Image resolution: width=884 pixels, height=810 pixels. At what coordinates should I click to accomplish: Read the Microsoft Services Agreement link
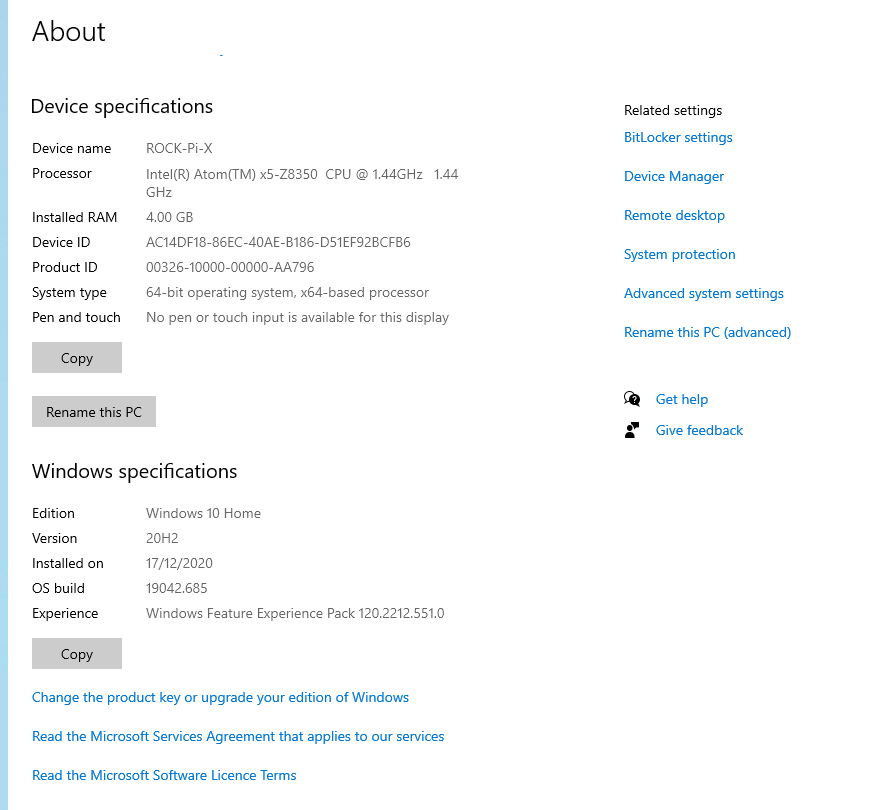[238, 736]
